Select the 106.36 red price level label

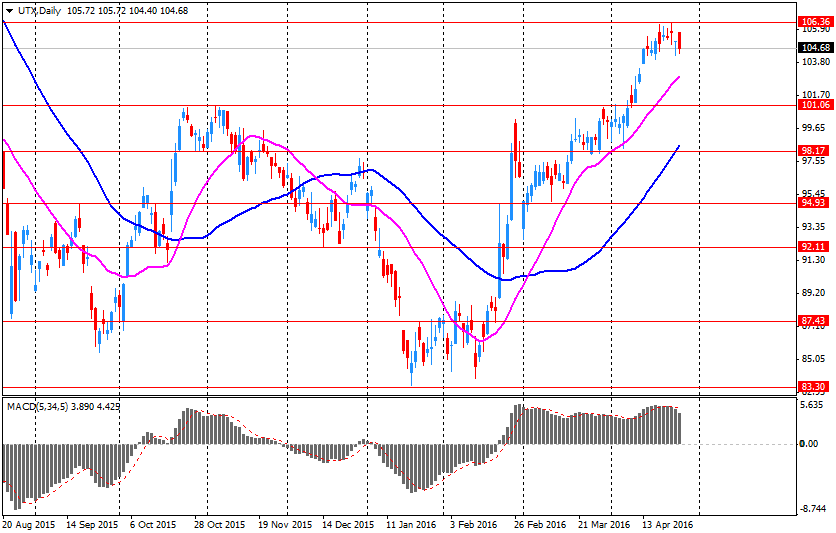point(816,22)
